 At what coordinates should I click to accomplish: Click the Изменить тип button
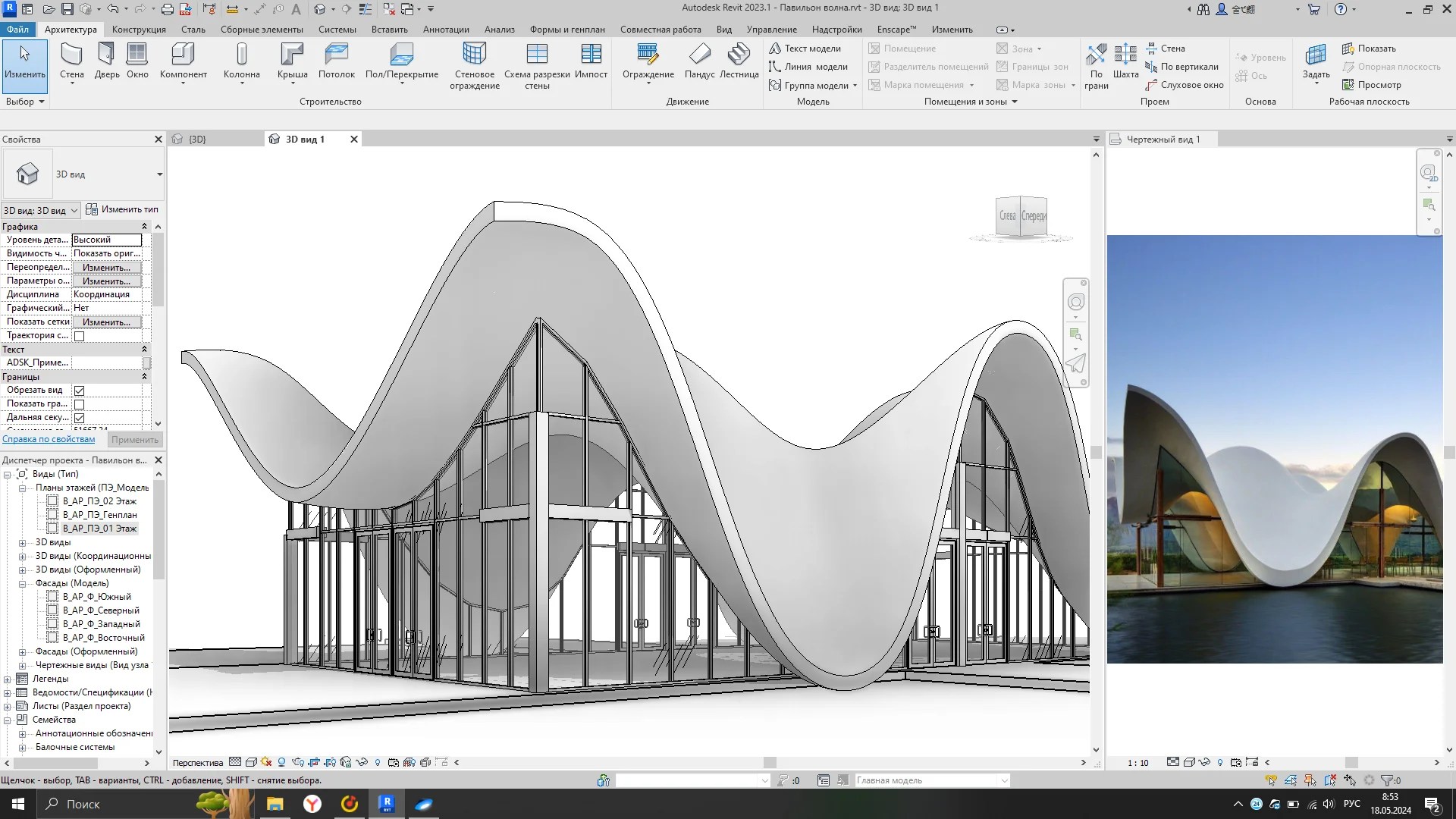tap(122, 209)
